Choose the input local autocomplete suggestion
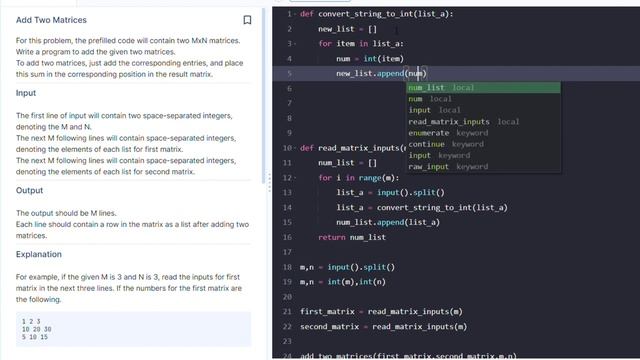 [x=483, y=110]
